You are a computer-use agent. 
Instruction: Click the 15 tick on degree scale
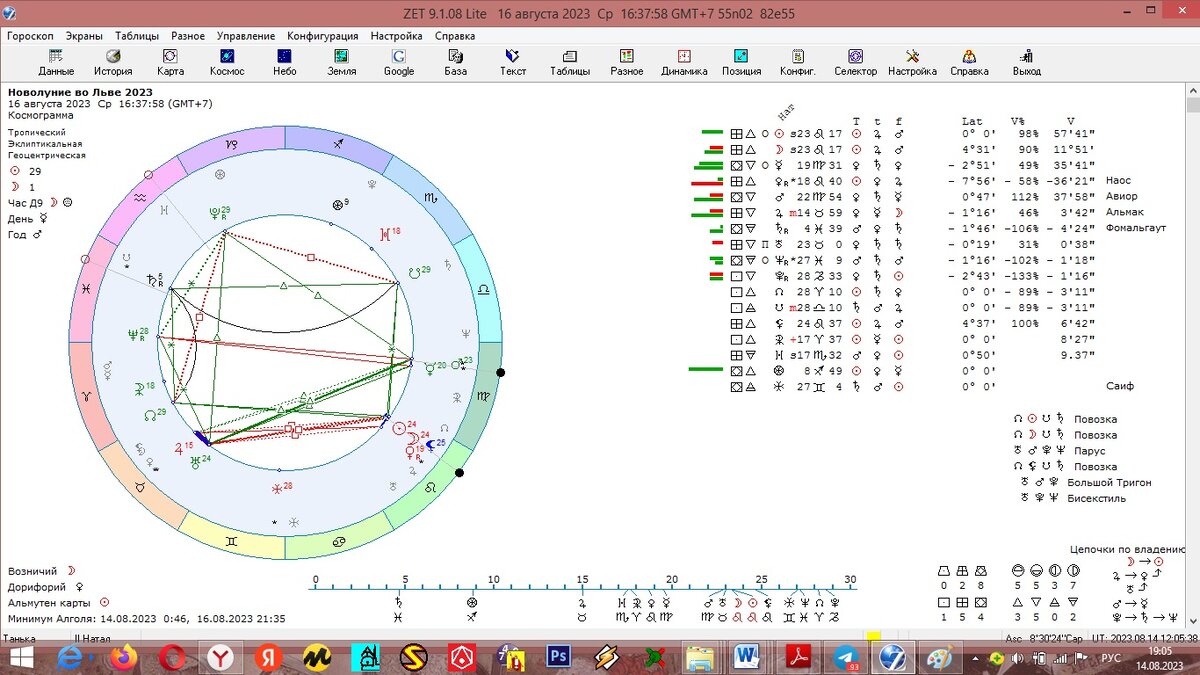pyautogui.click(x=582, y=580)
